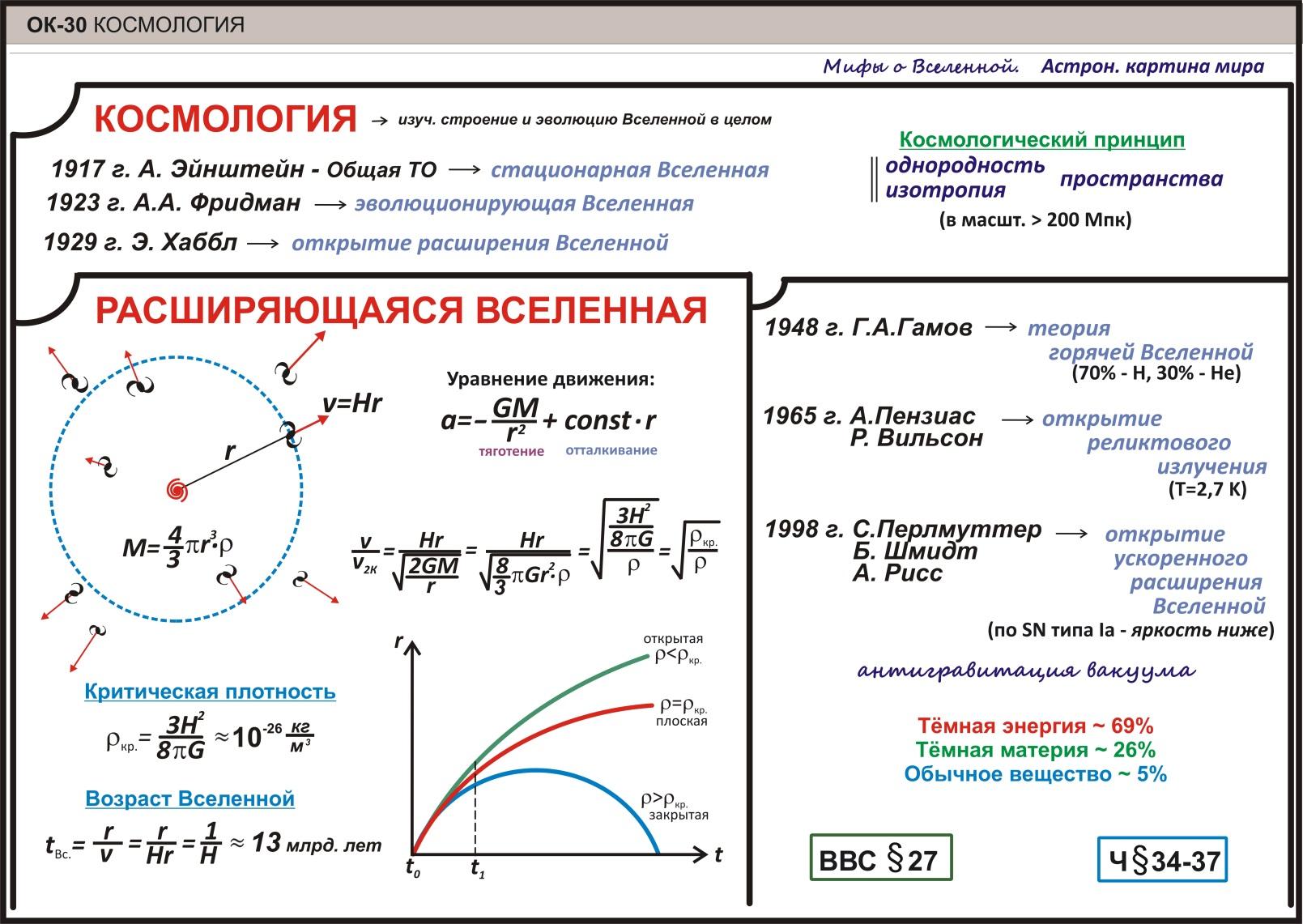Click the radius label r inside the circle
The image size is (1303, 924).
coord(230,453)
